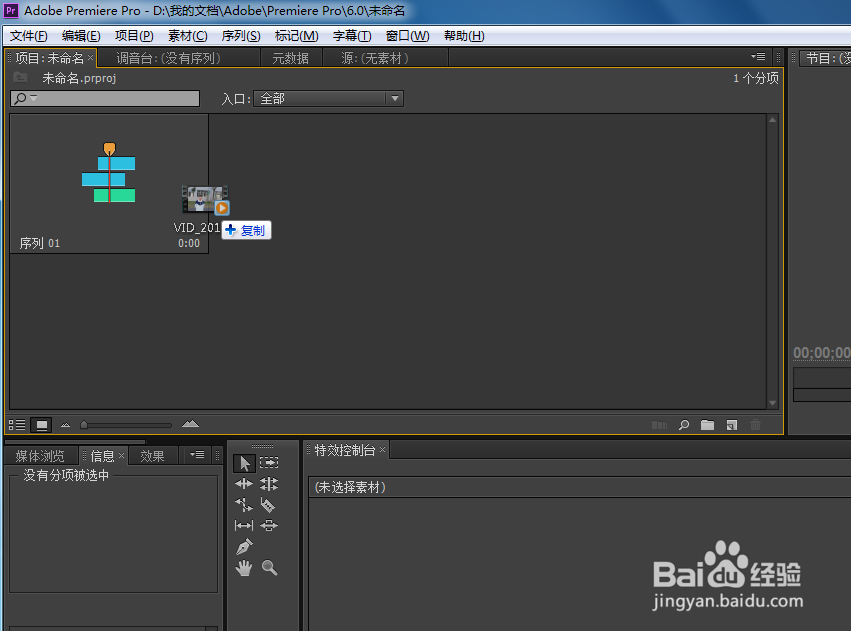Click the Find icon in project panel footer

click(684, 425)
